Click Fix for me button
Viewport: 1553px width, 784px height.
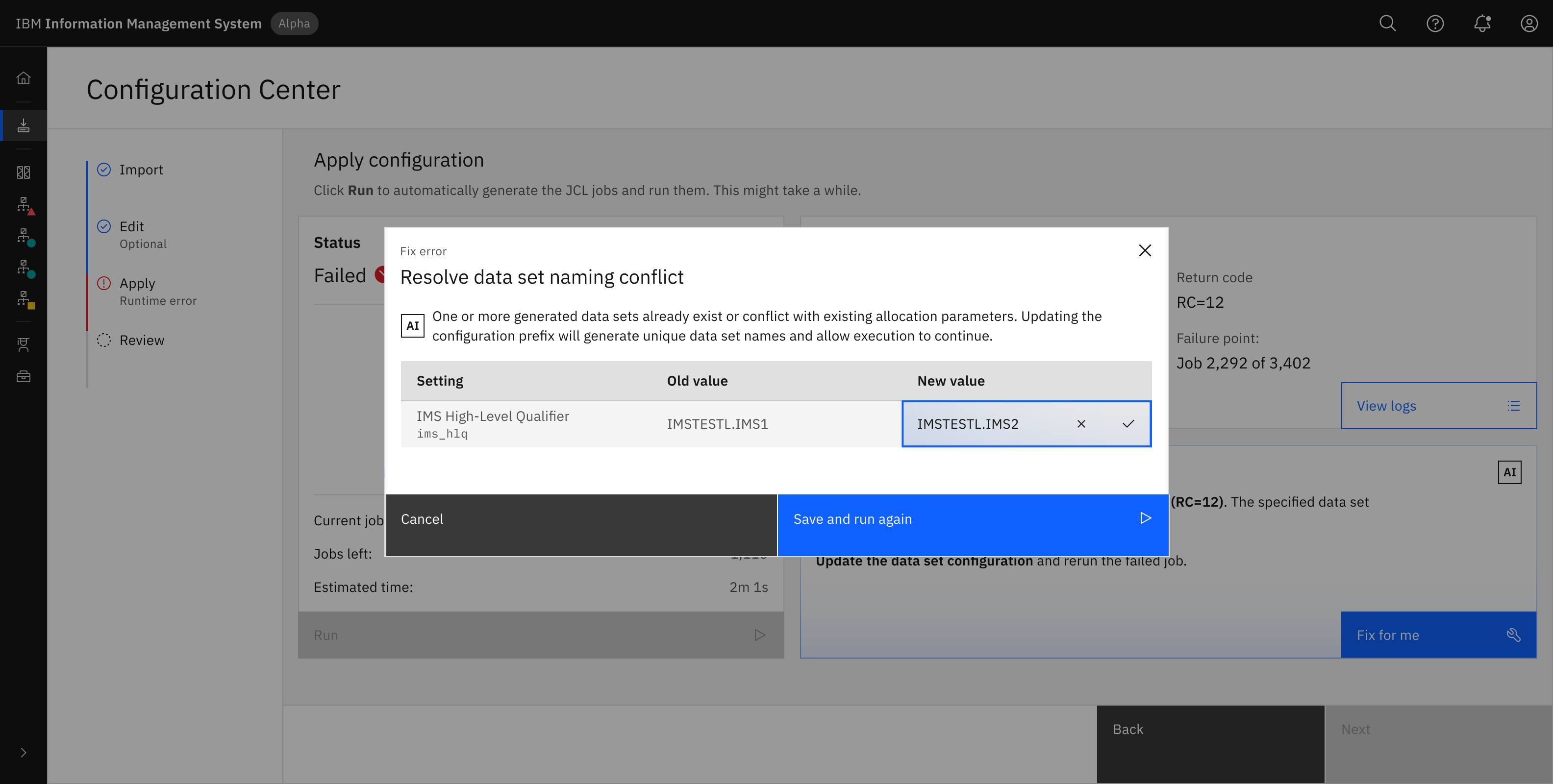(x=1438, y=635)
